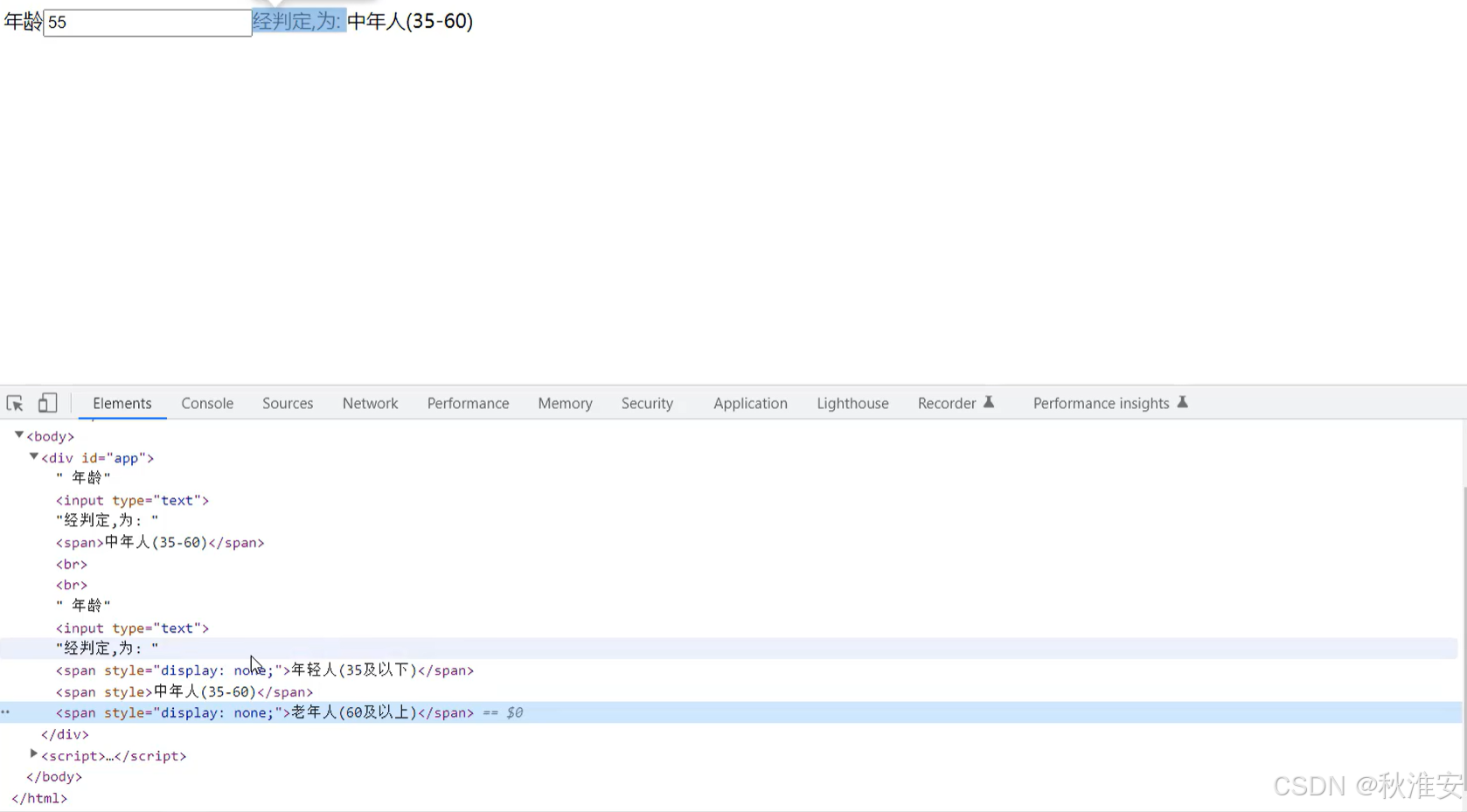Click the age input field containing 55
This screenshot has width=1467, height=812.
(x=148, y=23)
